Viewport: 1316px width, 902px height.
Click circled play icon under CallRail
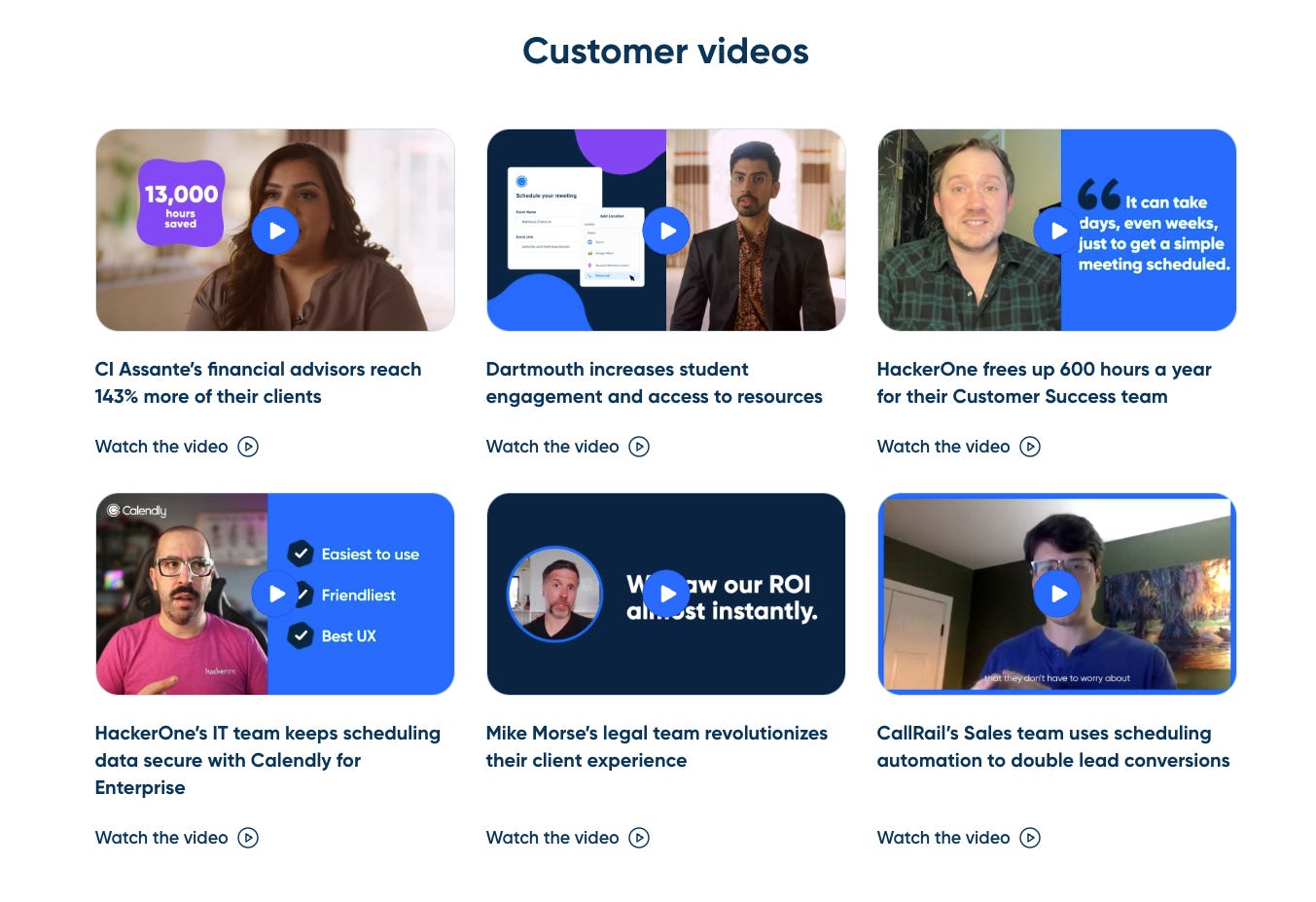pyautogui.click(x=1030, y=838)
